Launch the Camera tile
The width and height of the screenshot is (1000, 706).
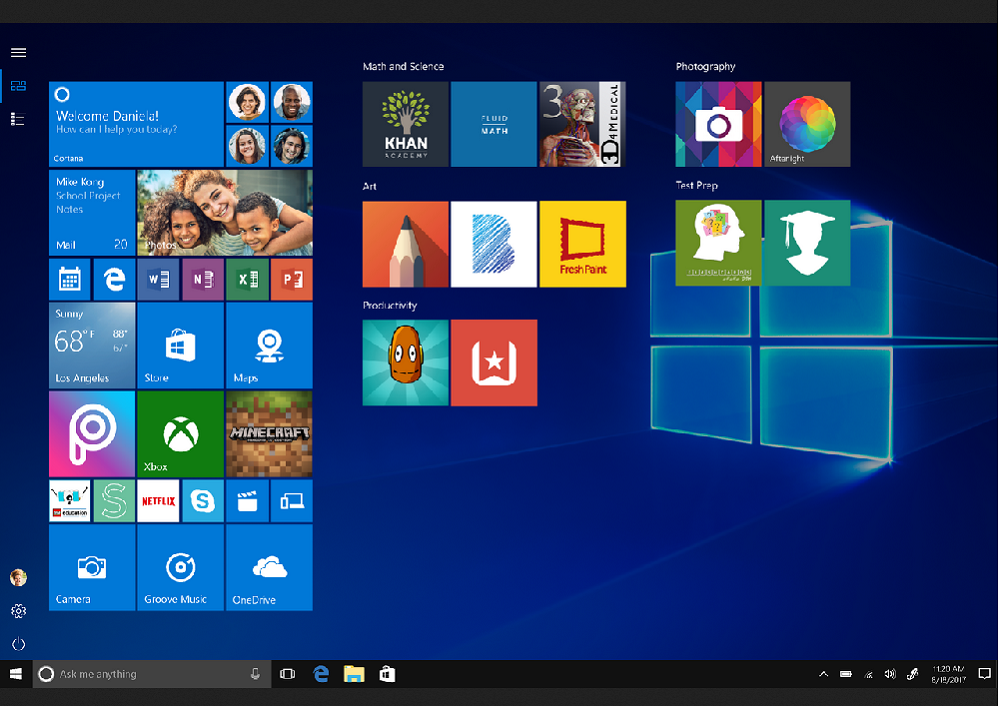click(92, 568)
